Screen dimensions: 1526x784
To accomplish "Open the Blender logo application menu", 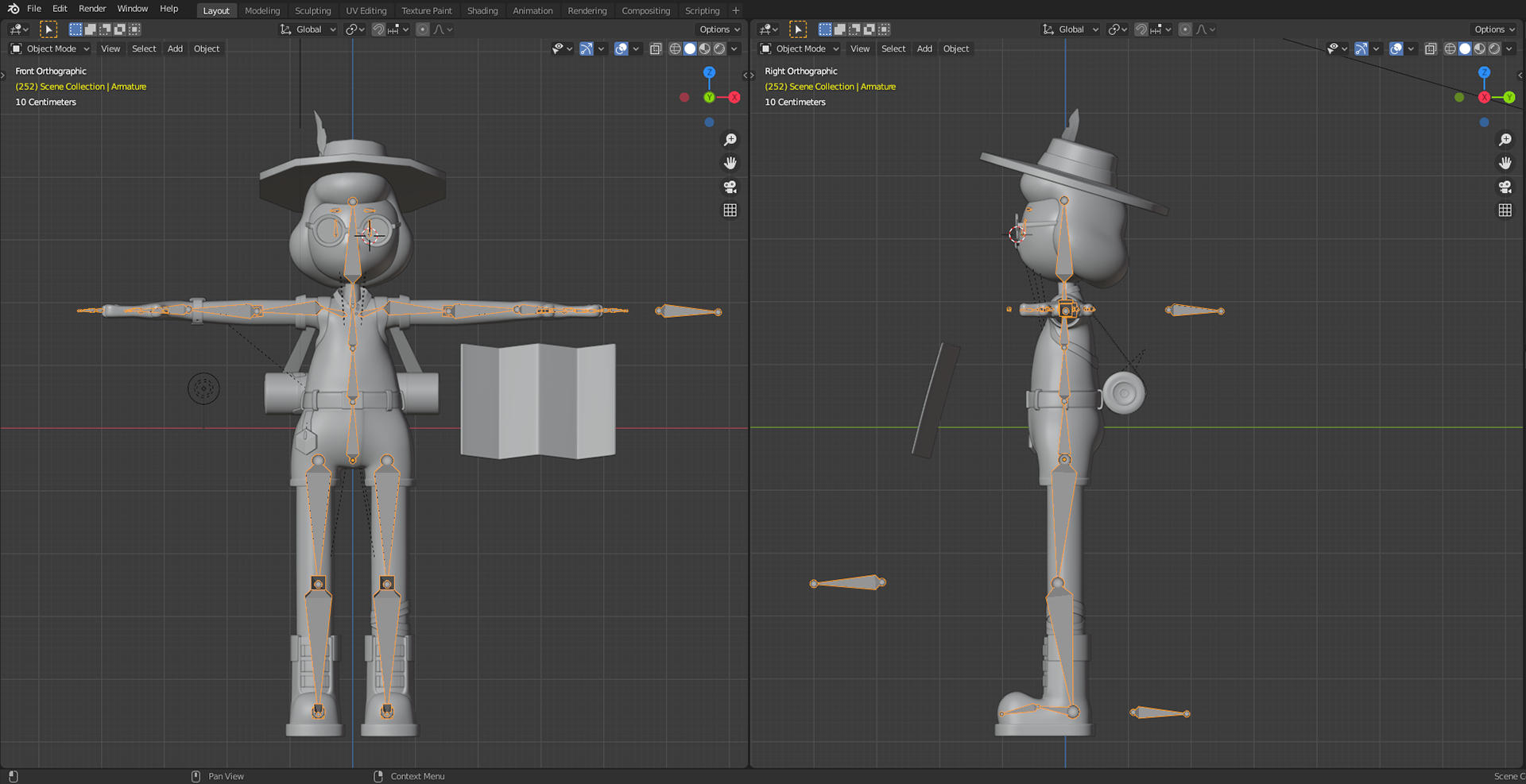I will [x=14, y=9].
